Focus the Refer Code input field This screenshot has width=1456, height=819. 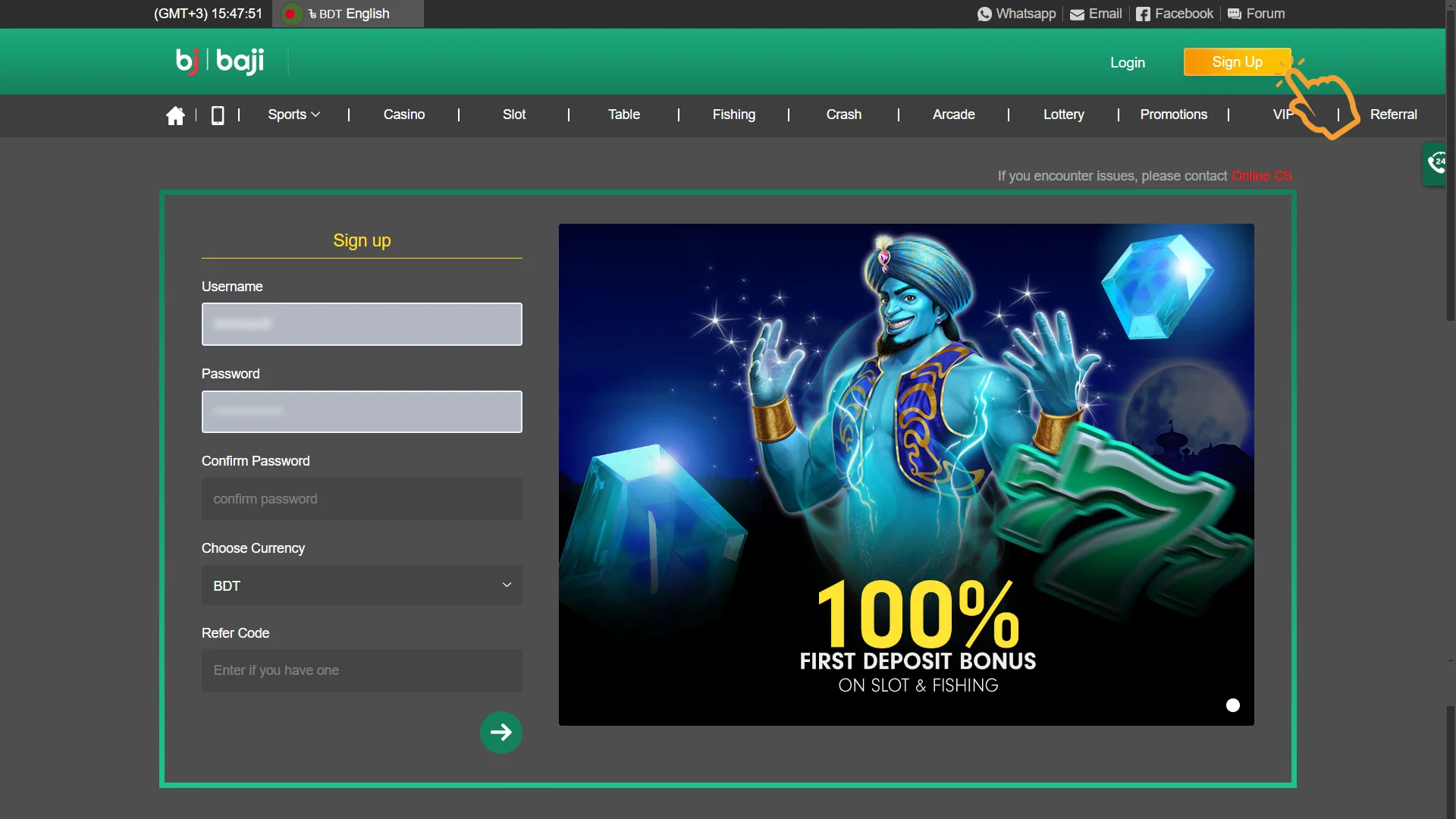362,670
